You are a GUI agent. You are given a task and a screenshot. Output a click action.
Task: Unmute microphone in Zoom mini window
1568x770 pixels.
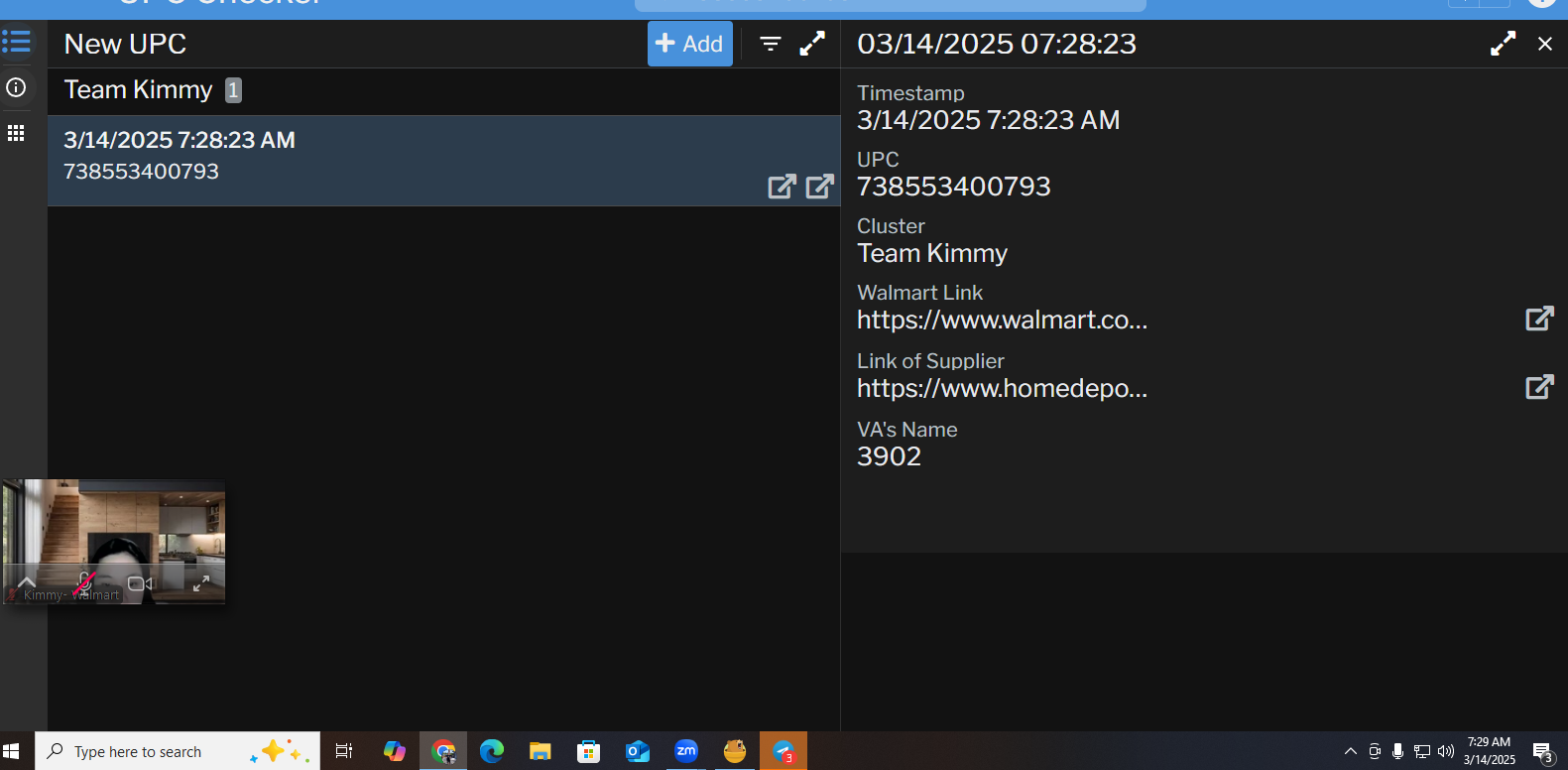[84, 583]
